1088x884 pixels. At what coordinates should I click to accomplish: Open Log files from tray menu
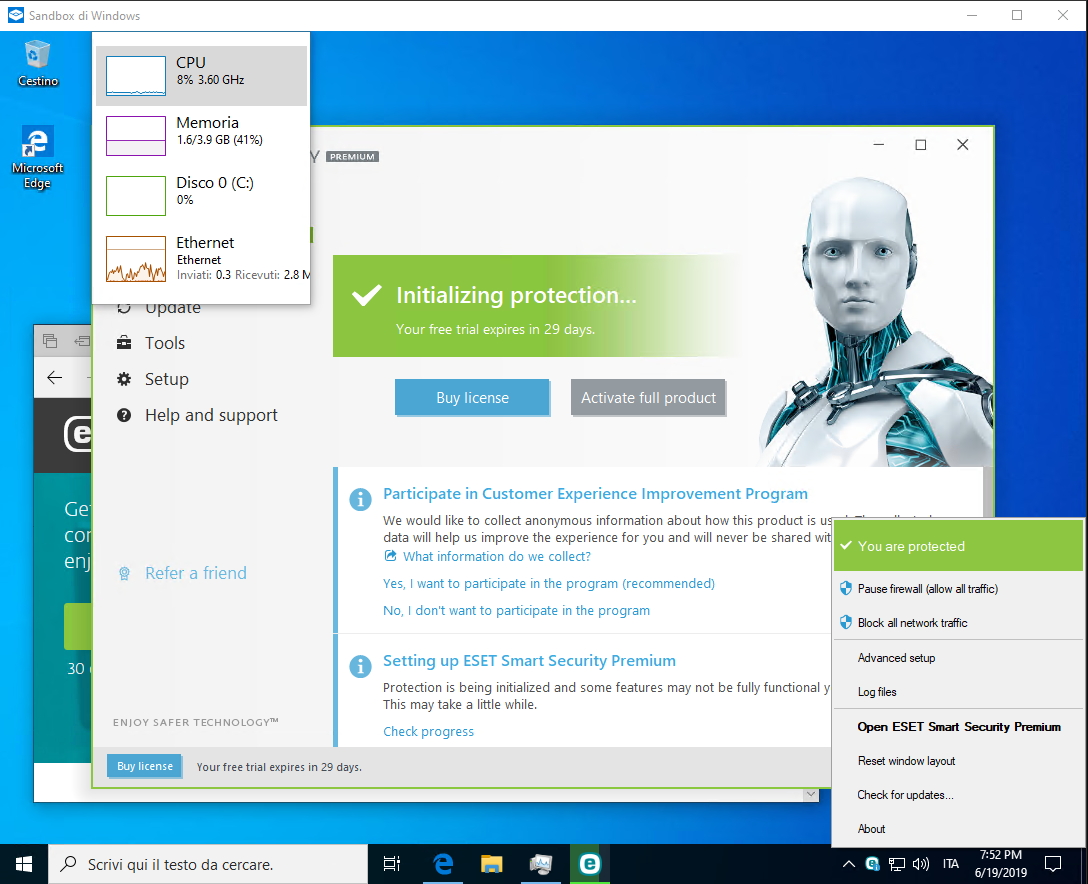958,692
